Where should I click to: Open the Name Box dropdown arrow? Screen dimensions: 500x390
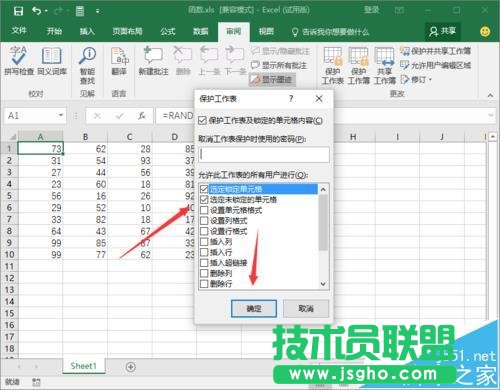(x=61, y=115)
